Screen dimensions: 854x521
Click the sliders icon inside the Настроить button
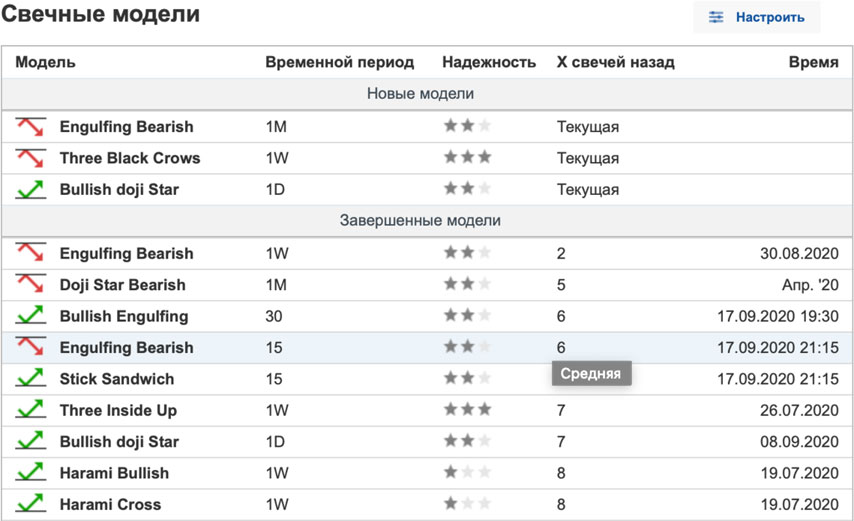pyautogui.click(x=716, y=18)
